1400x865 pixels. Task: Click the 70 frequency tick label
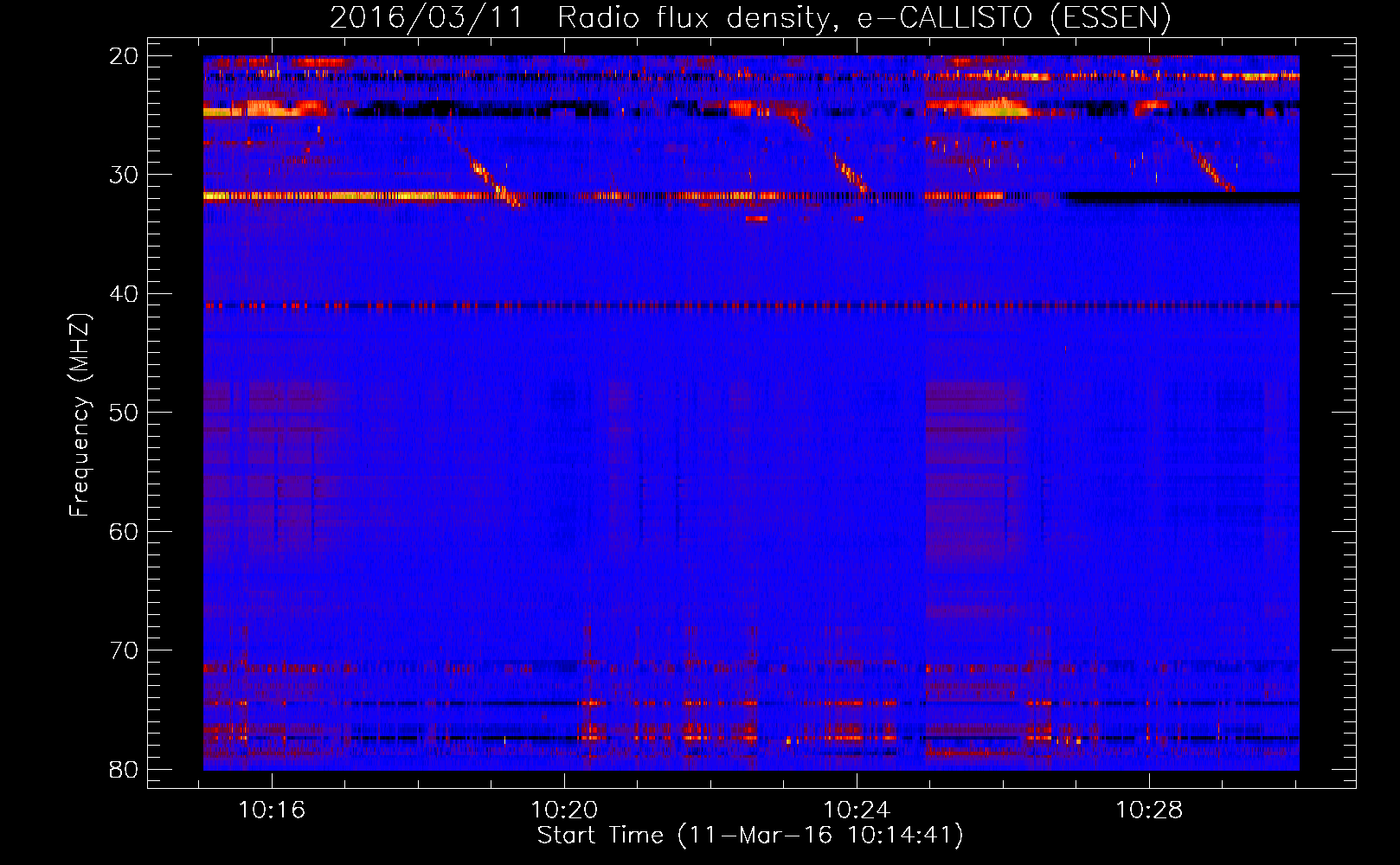point(125,650)
